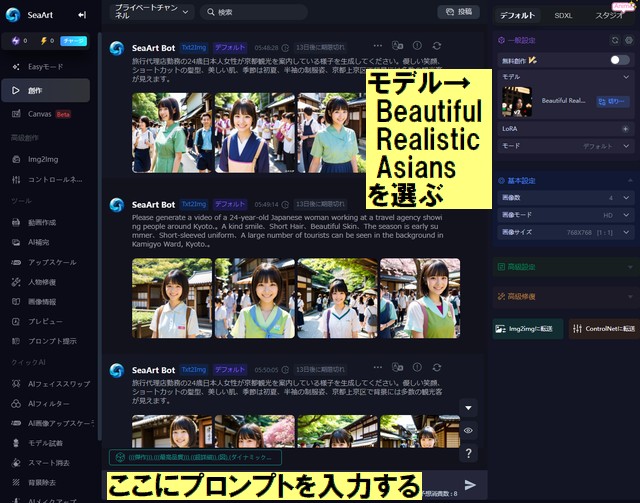
Task: Click the SeaArt logo icon
Action: (x=13, y=15)
